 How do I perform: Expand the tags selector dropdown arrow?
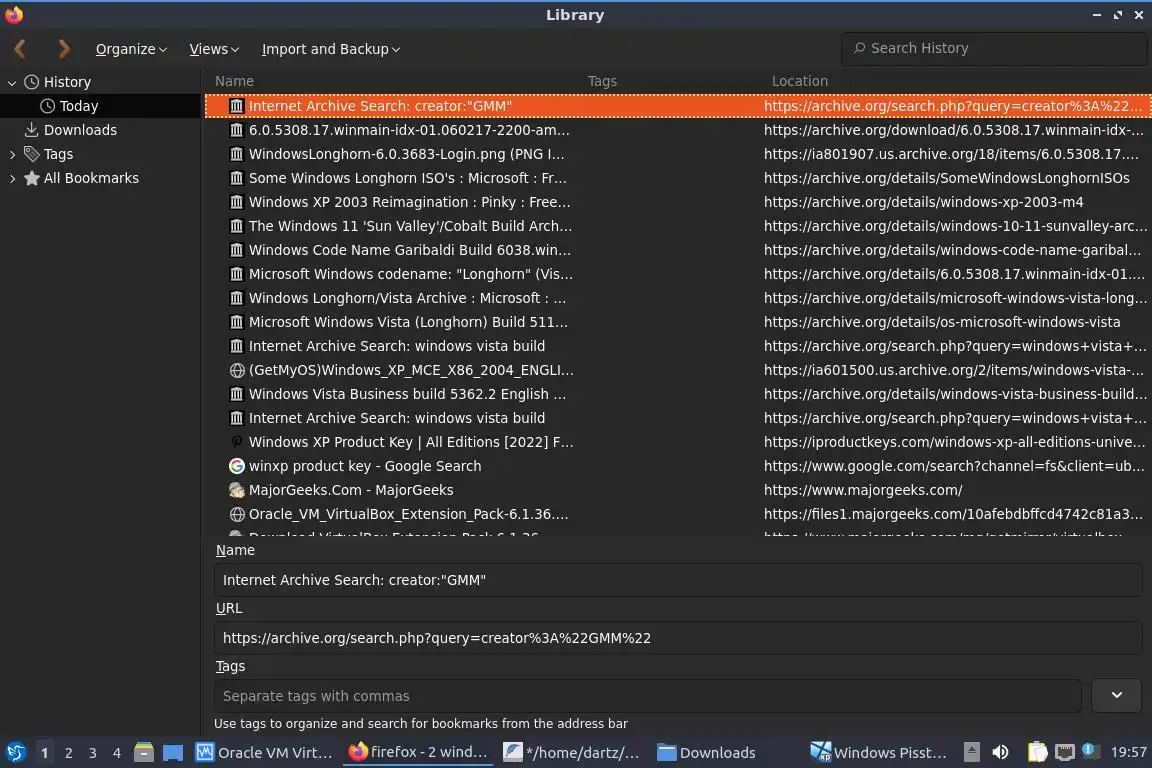pyautogui.click(x=1117, y=695)
